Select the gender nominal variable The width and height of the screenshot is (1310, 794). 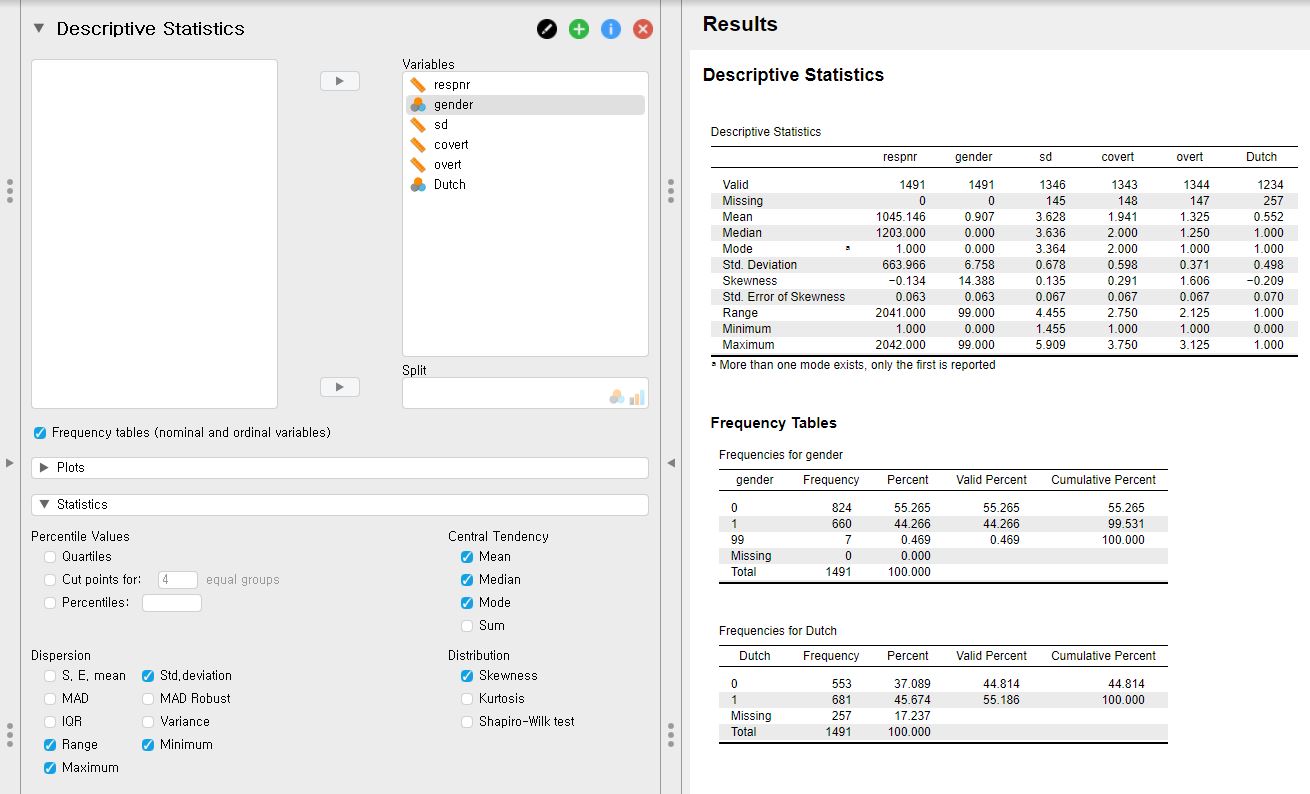(x=453, y=105)
